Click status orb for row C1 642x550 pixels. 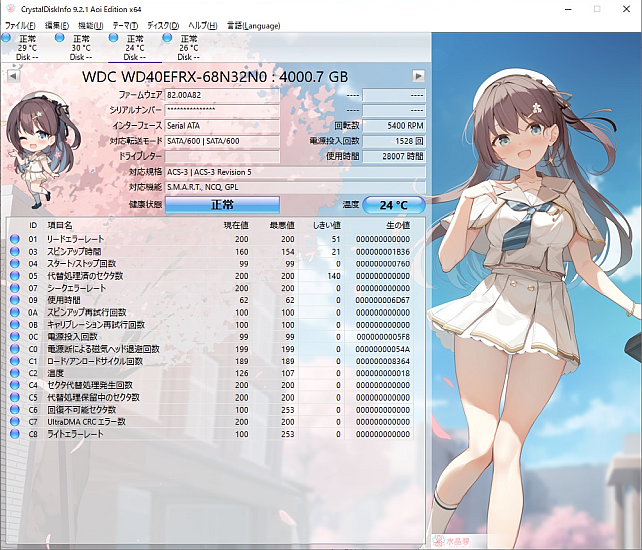tap(15, 361)
